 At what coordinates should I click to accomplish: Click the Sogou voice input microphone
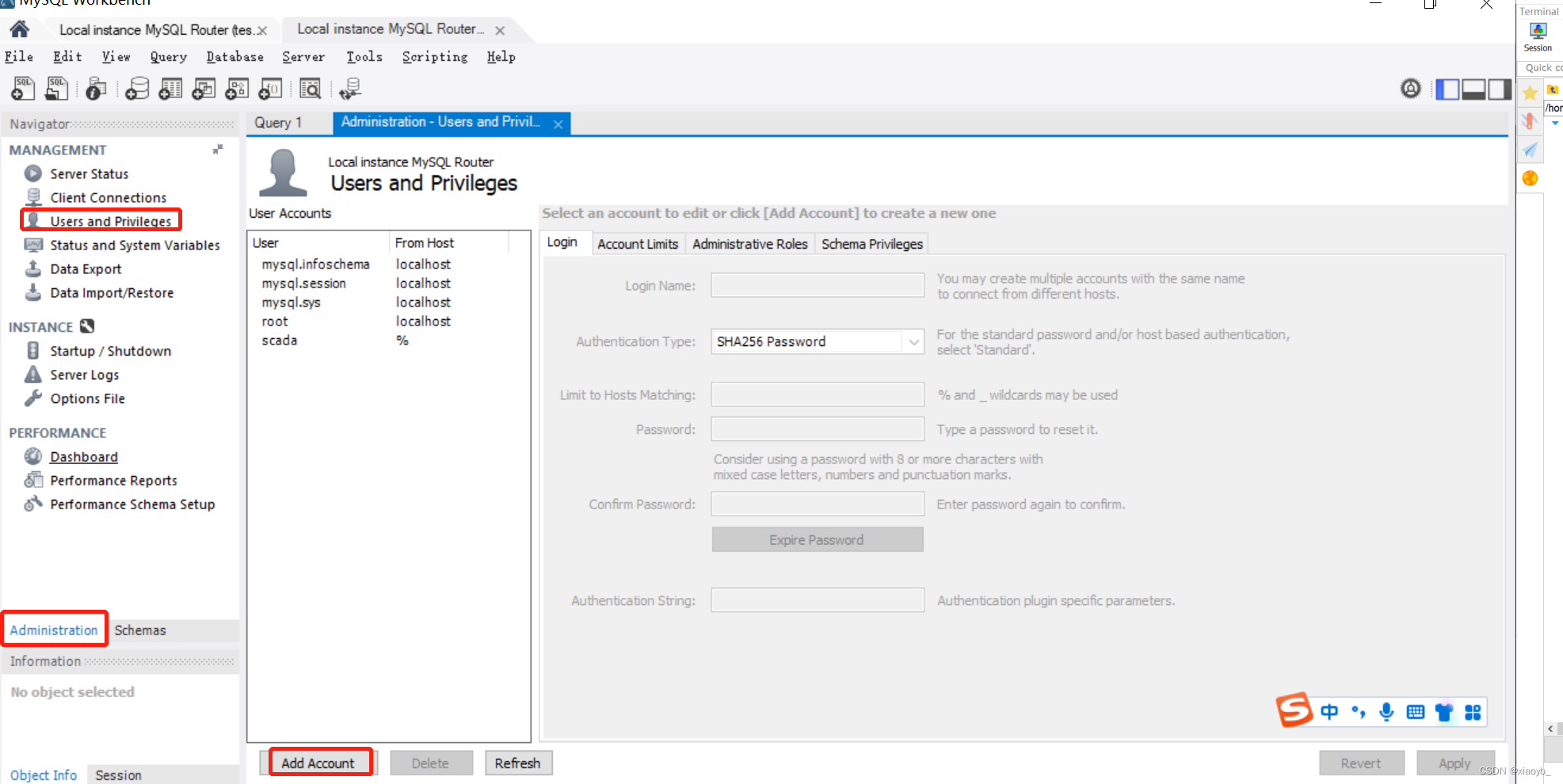1386,712
